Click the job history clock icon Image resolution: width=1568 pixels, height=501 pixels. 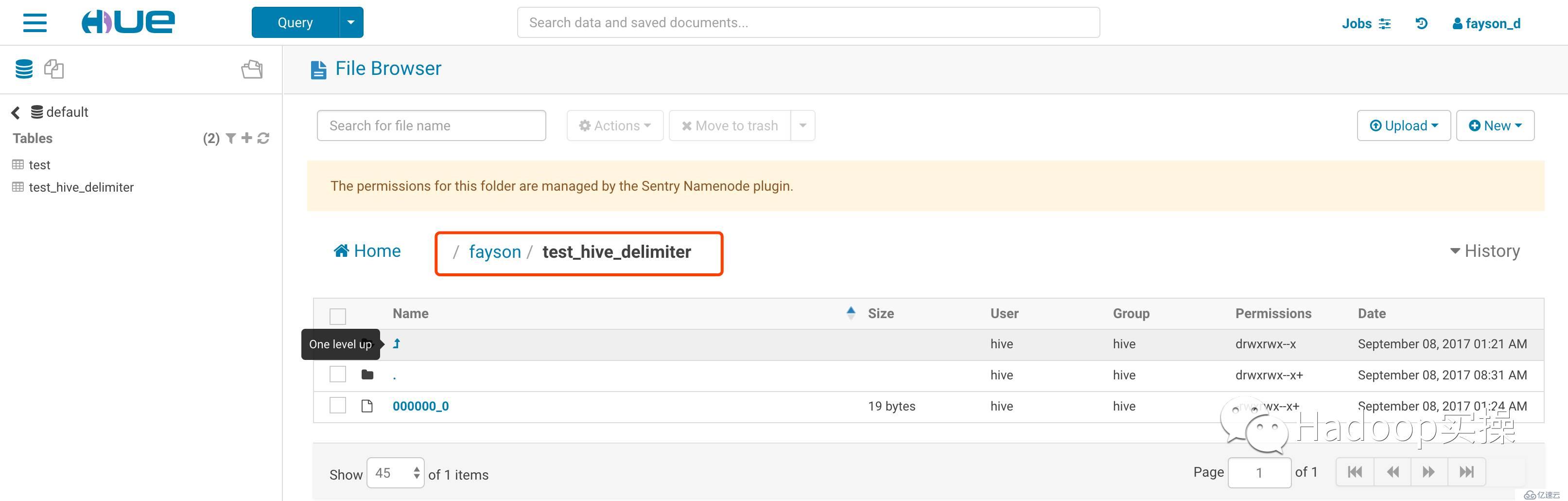[1421, 23]
